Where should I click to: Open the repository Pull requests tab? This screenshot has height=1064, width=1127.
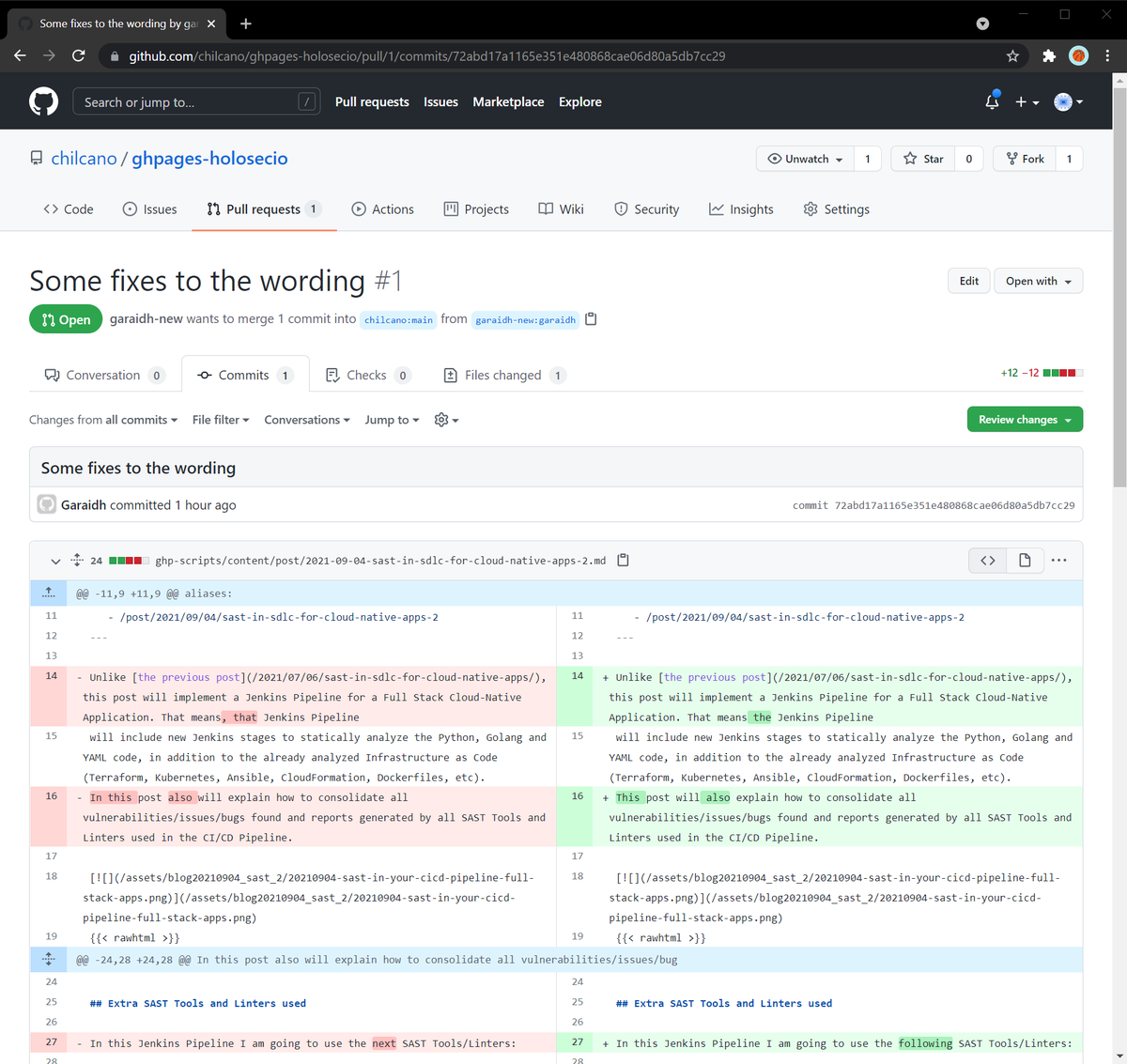(264, 209)
